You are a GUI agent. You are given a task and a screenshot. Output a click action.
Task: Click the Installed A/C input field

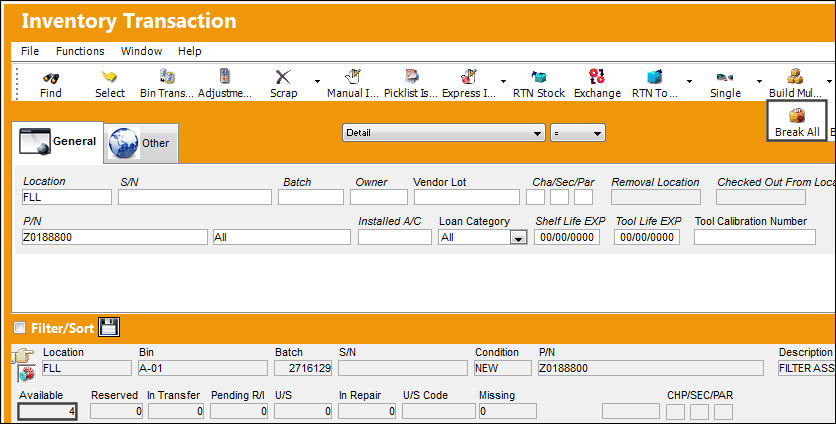[x=395, y=237]
